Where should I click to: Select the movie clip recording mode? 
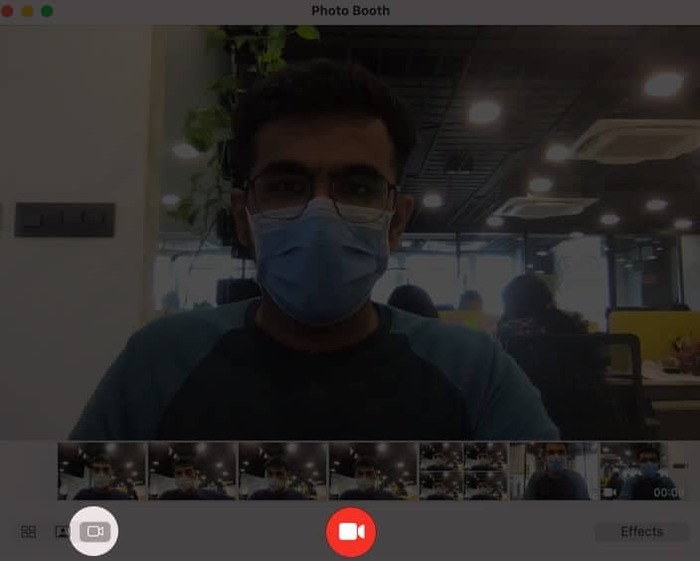[x=94, y=532]
